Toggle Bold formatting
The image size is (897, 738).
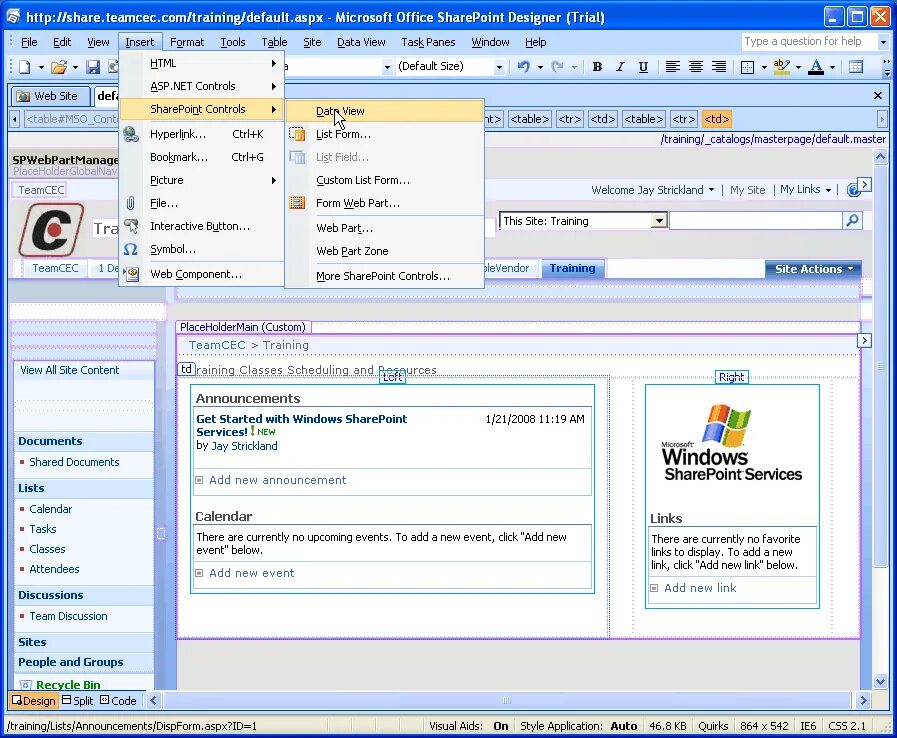point(597,66)
